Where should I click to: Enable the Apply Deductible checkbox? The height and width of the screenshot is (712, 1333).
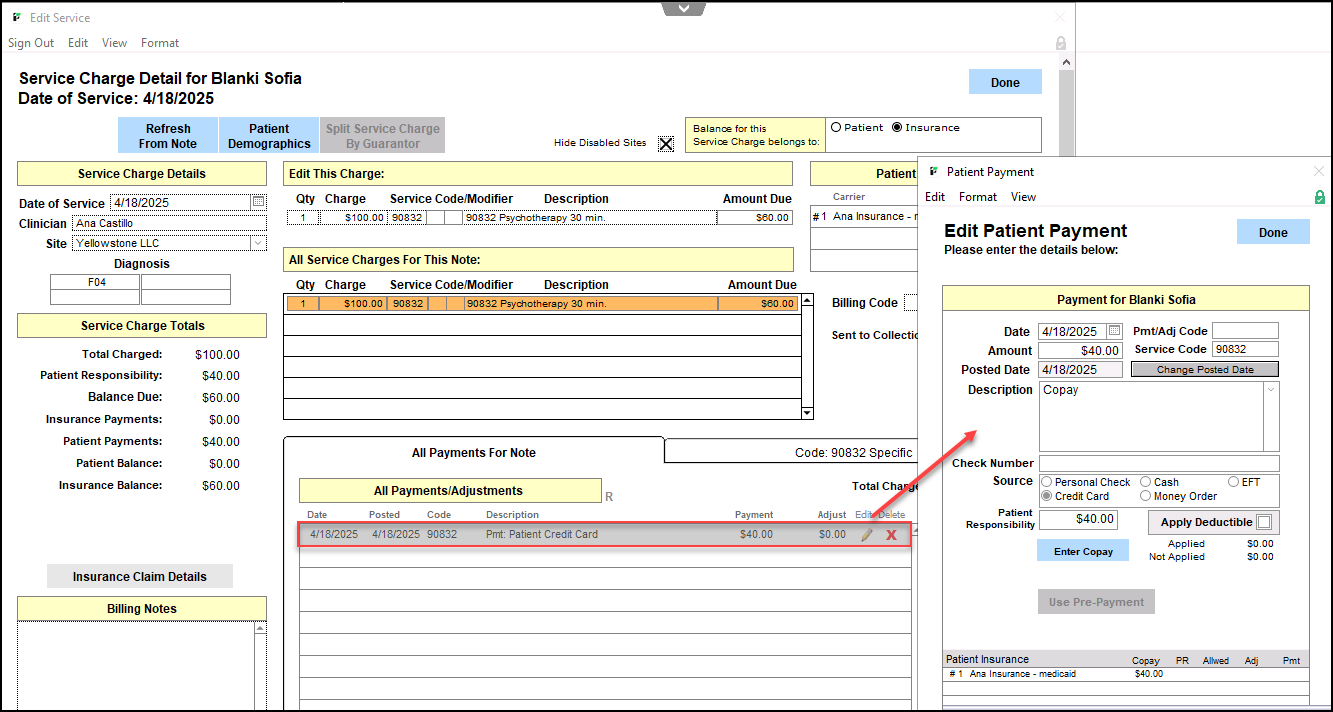pyautogui.click(x=1264, y=522)
